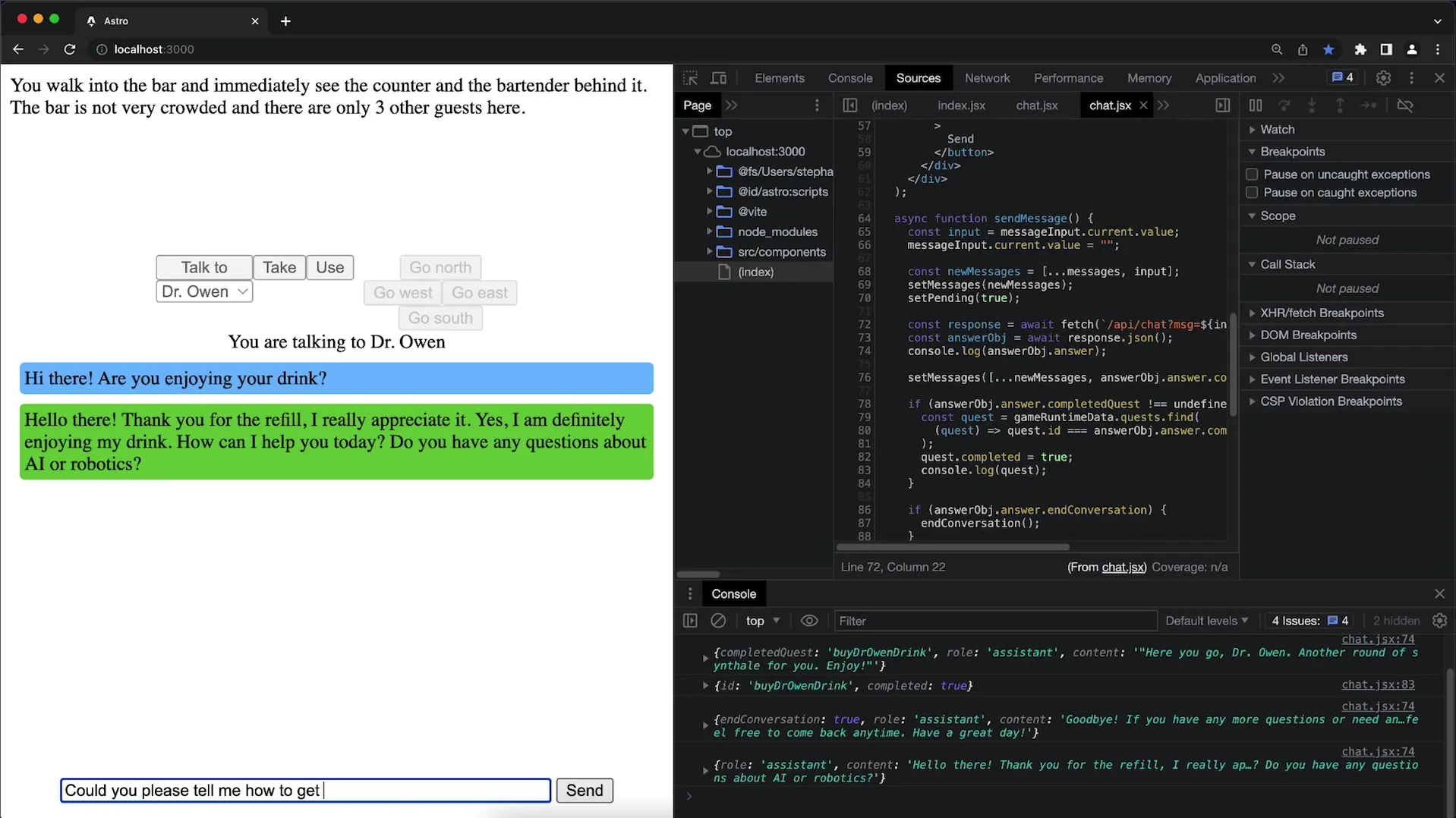
Task: Open the browser extensions puzzle icon
Action: pos(1360,49)
